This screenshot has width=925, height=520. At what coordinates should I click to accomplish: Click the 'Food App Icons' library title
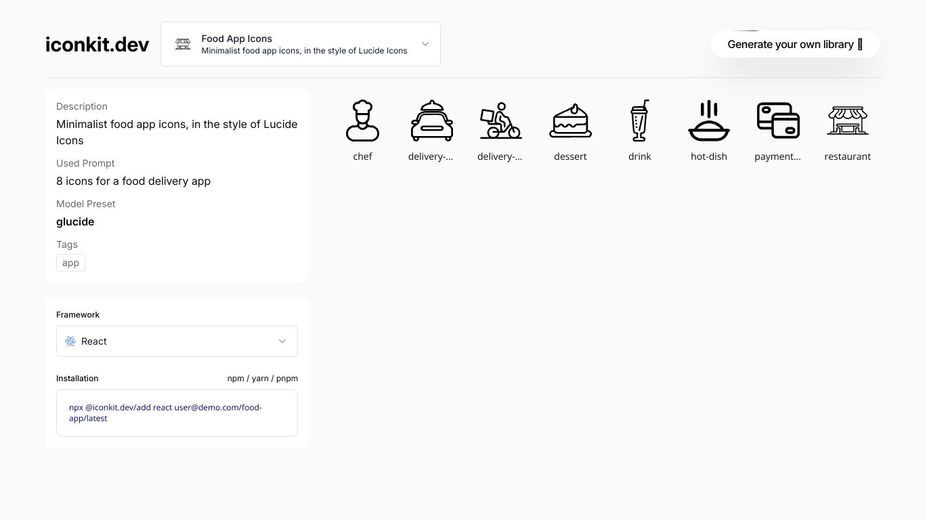coord(237,38)
